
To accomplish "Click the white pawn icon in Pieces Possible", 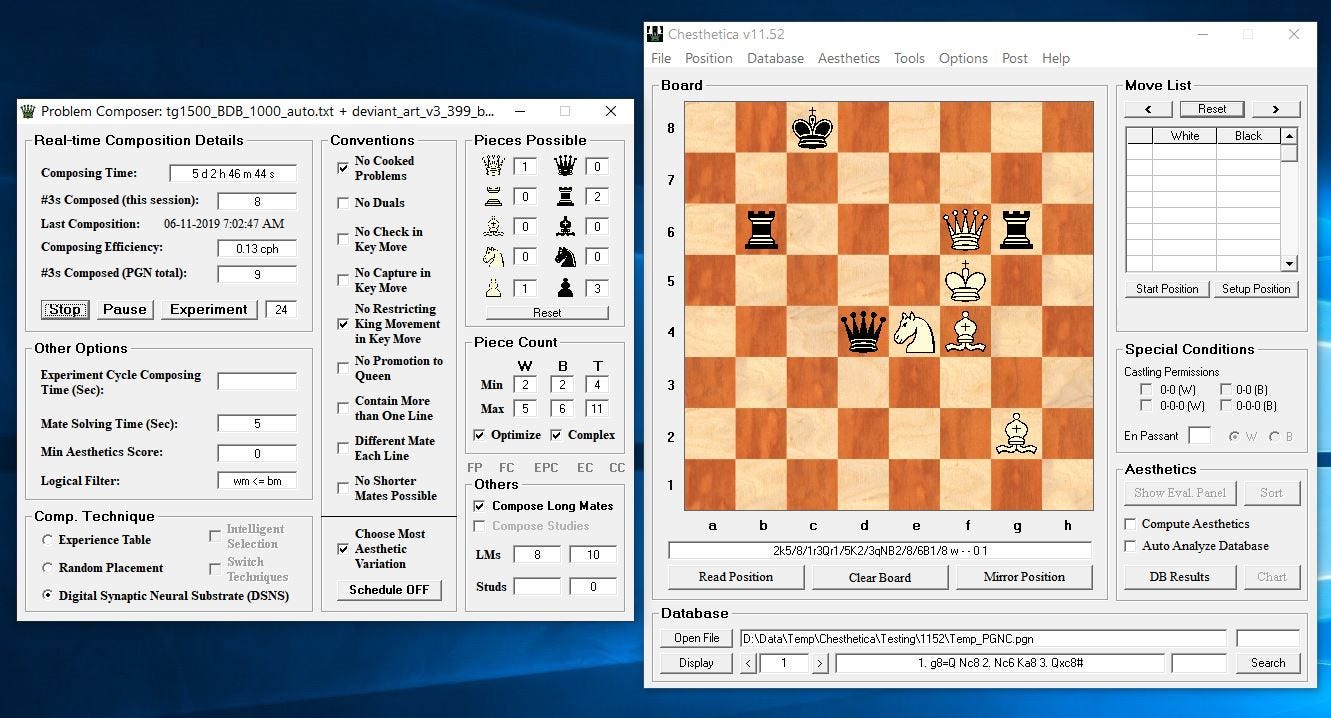I will pos(492,288).
